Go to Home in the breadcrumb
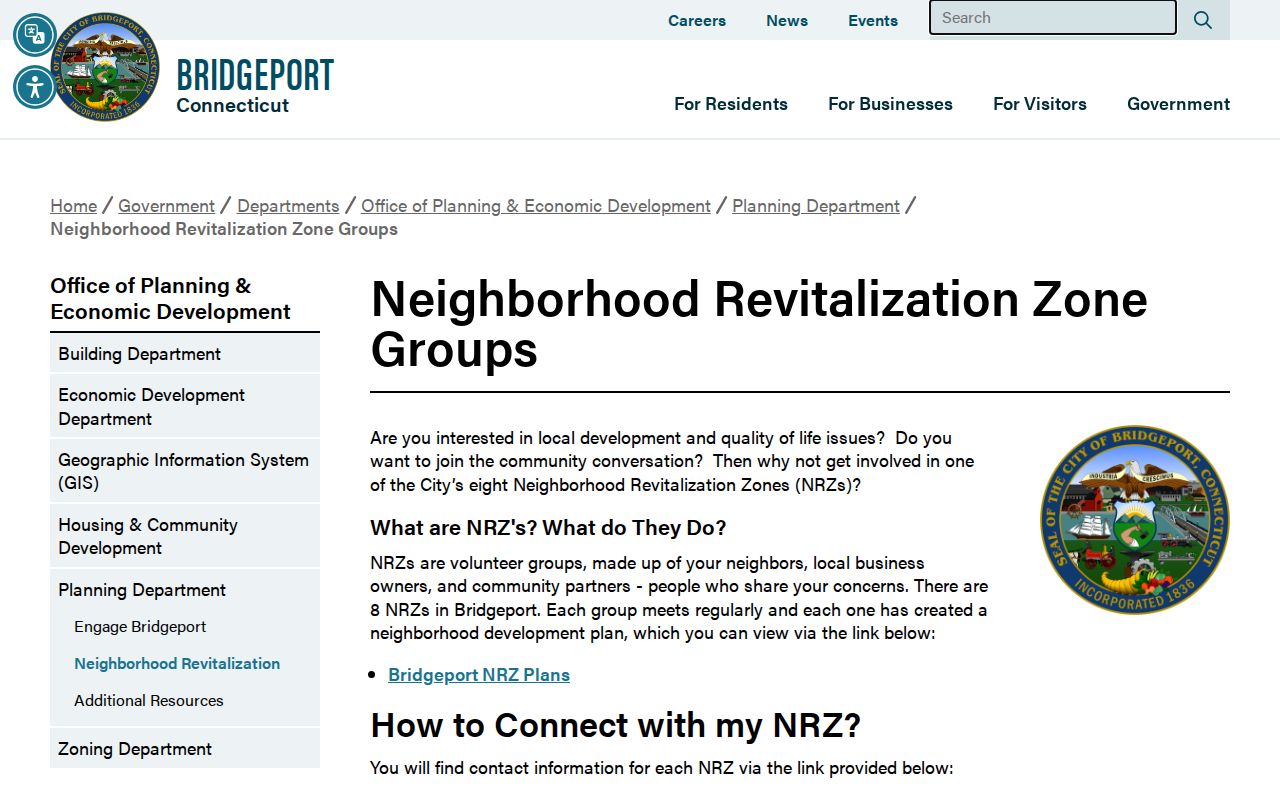The image size is (1280, 800). 74,206
